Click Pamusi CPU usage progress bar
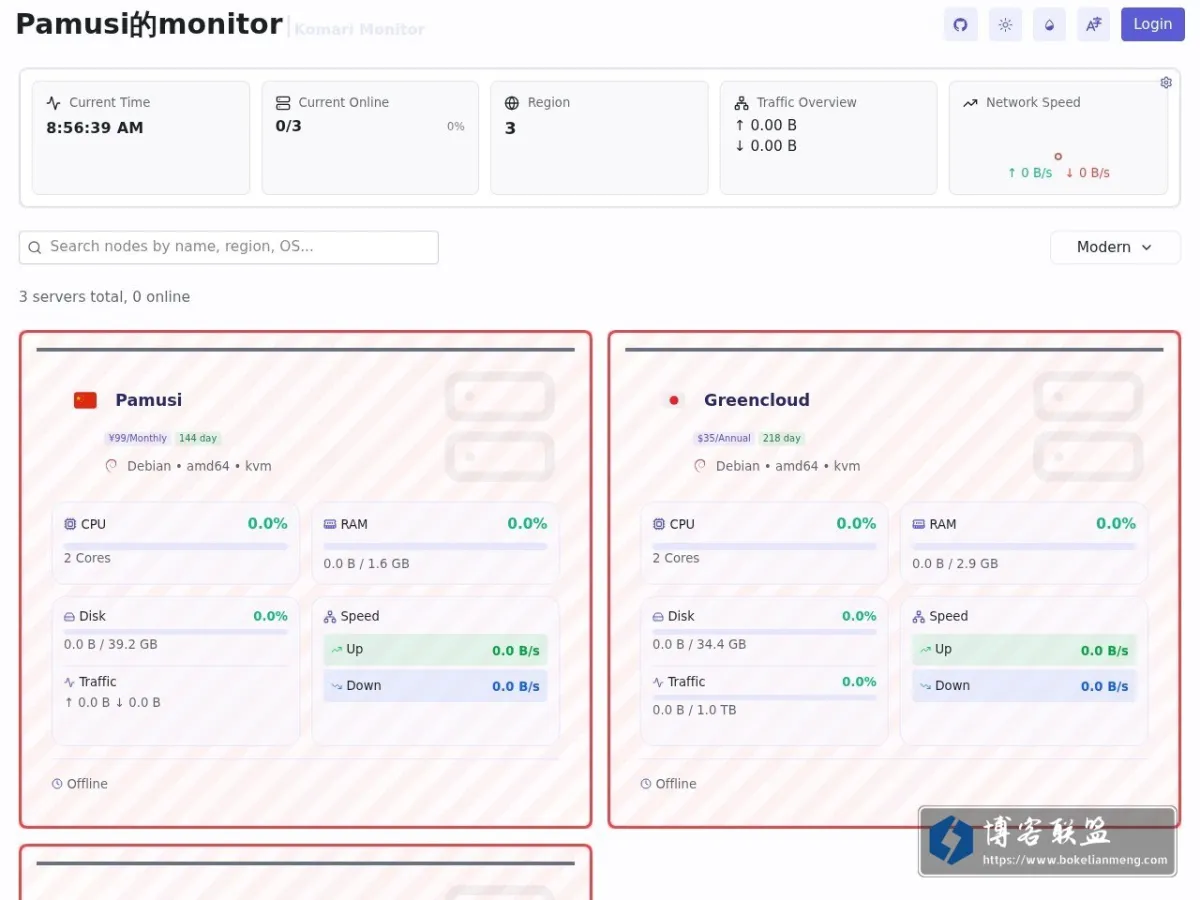Image resolution: width=1200 pixels, height=900 pixels. click(x=176, y=546)
